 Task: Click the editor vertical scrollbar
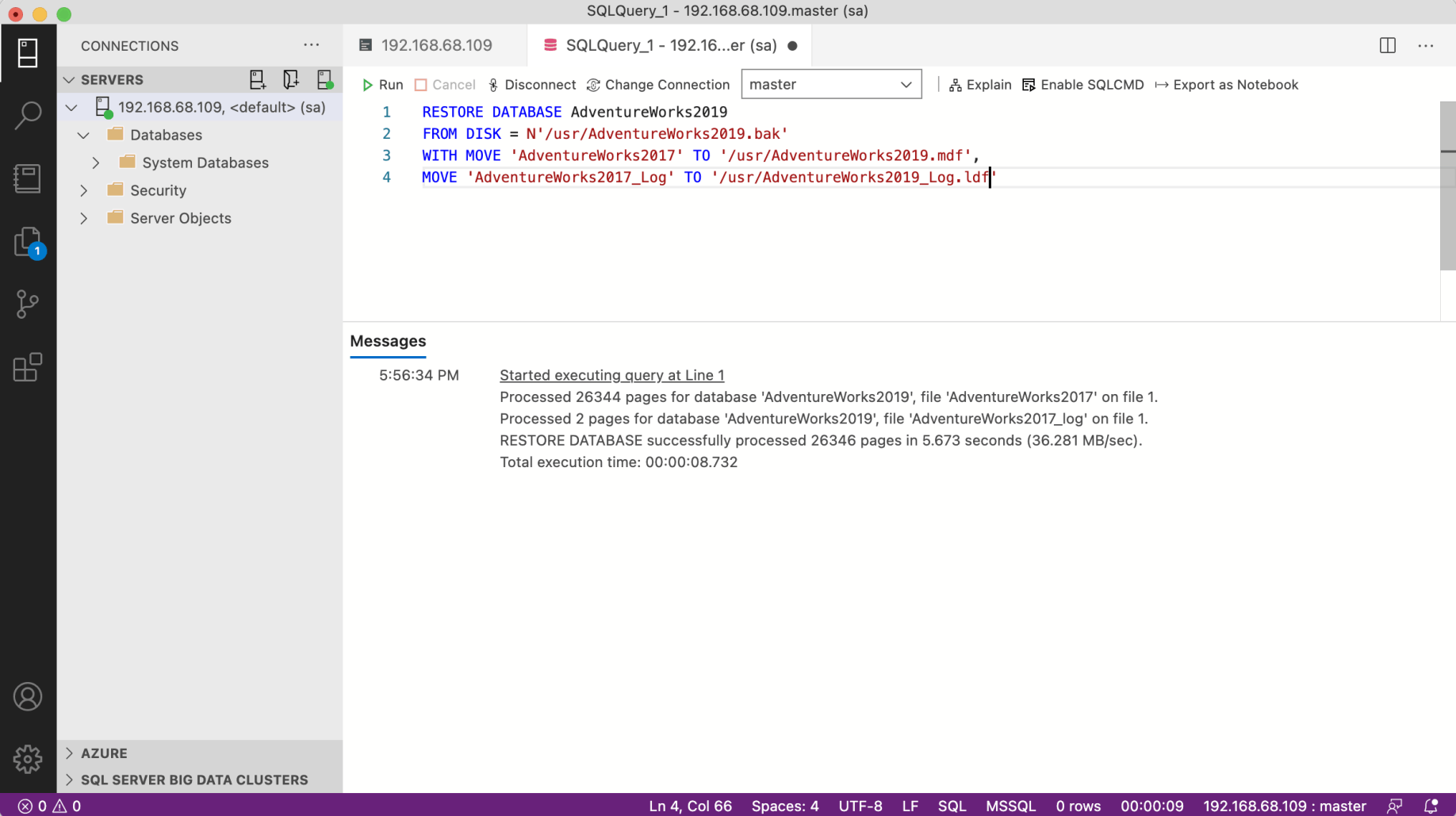1447,186
